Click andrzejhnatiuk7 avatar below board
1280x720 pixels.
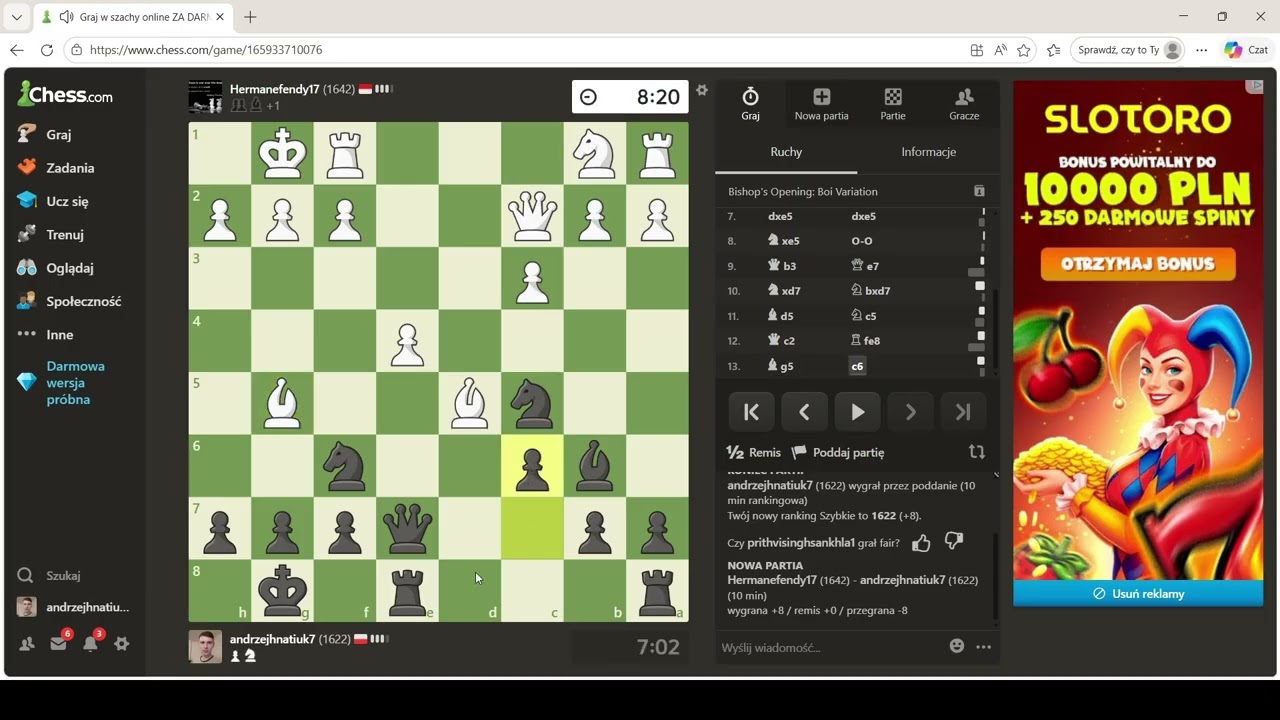(205, 647)
